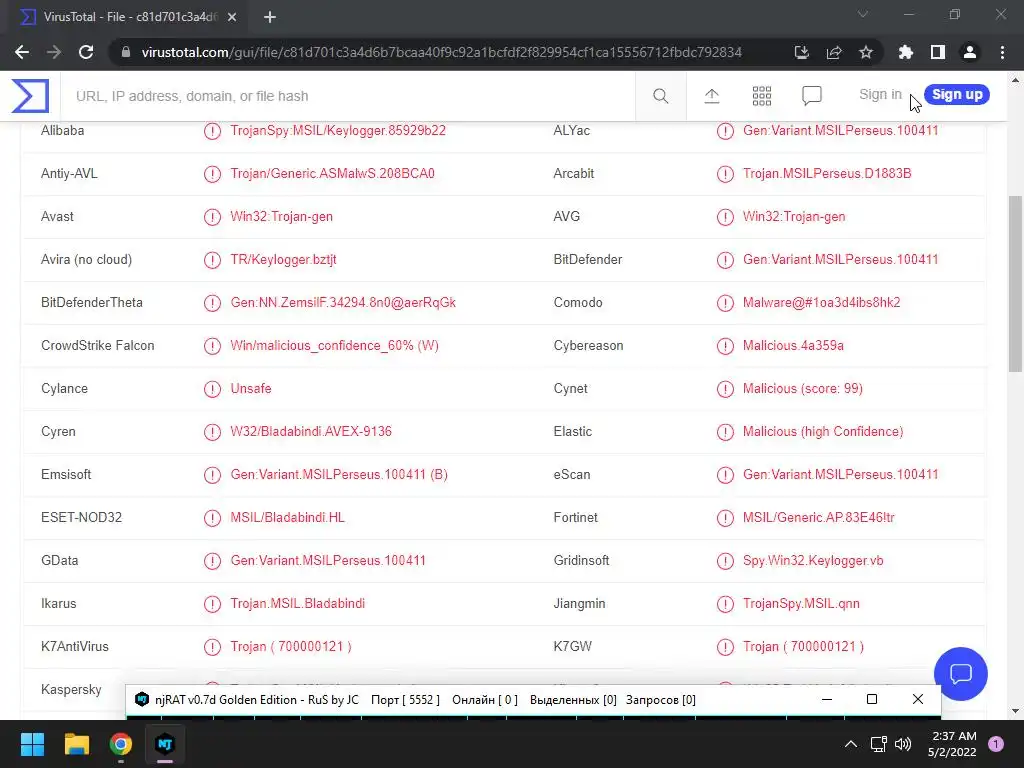Click the Windows Start button
This screenshot has width=1024, height=768.
pyautogui.click(x=32, y=744)
